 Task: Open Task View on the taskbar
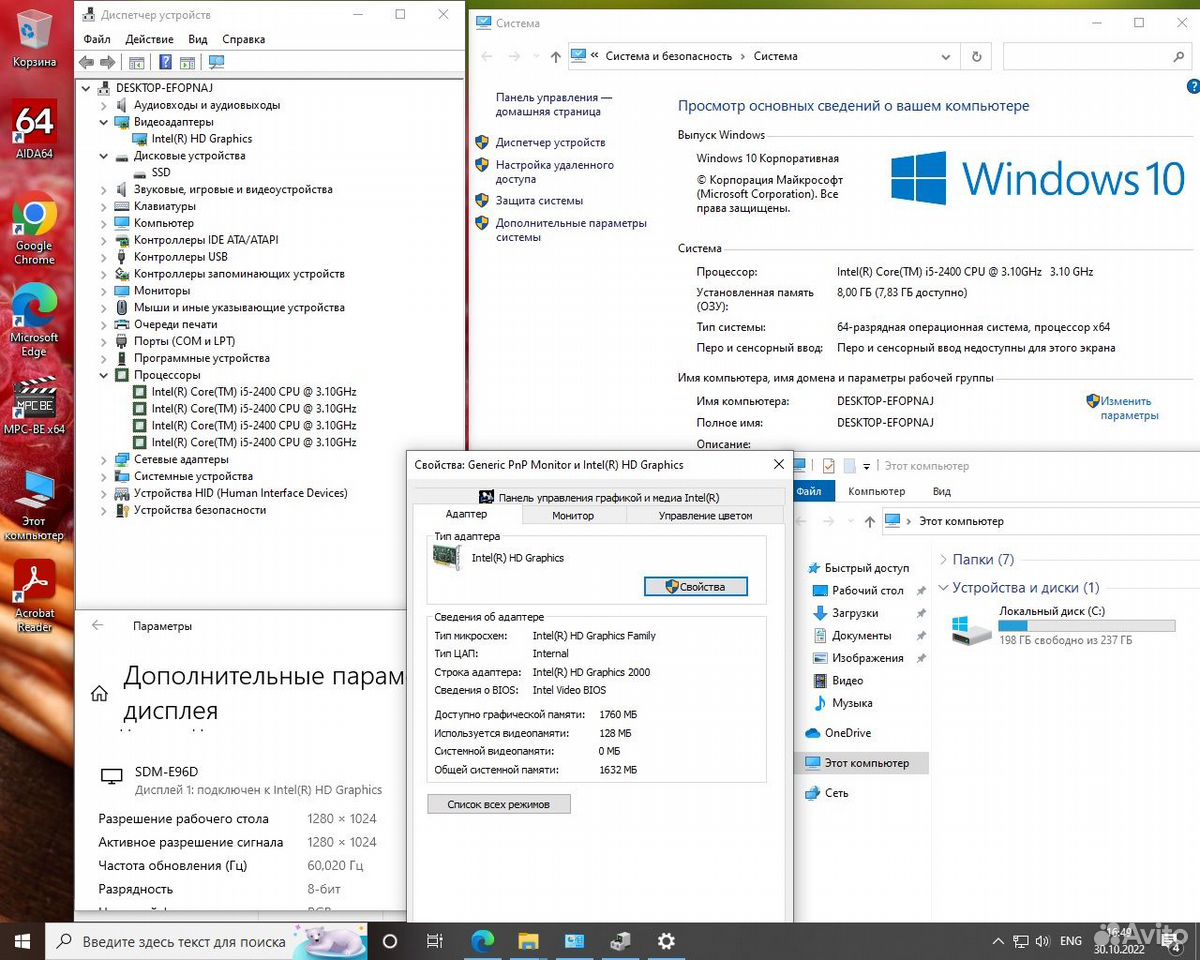[x=435, y=941]
